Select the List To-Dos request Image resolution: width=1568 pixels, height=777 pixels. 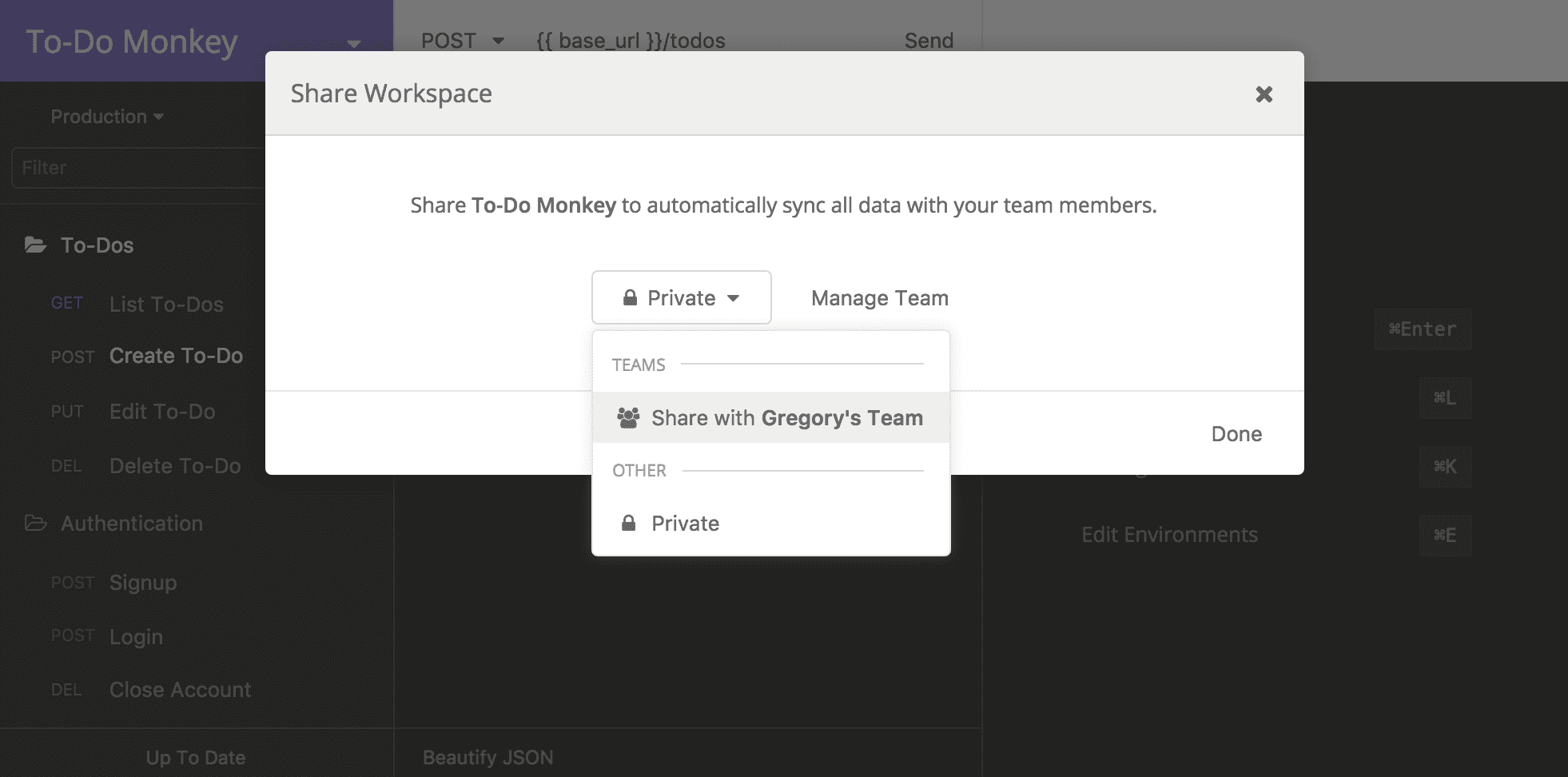(166, 305)
